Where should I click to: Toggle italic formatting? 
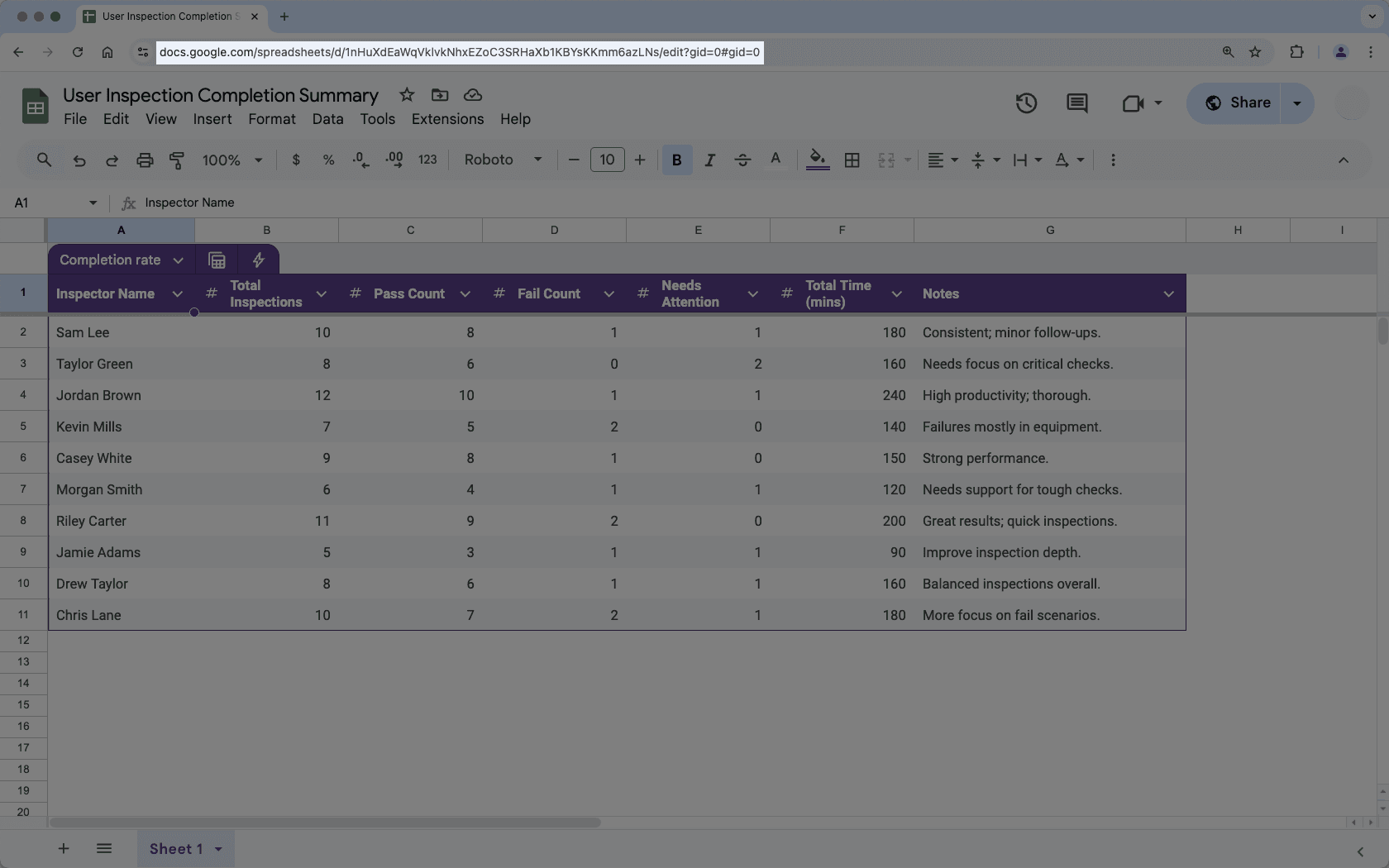click(x=709, y=160)
